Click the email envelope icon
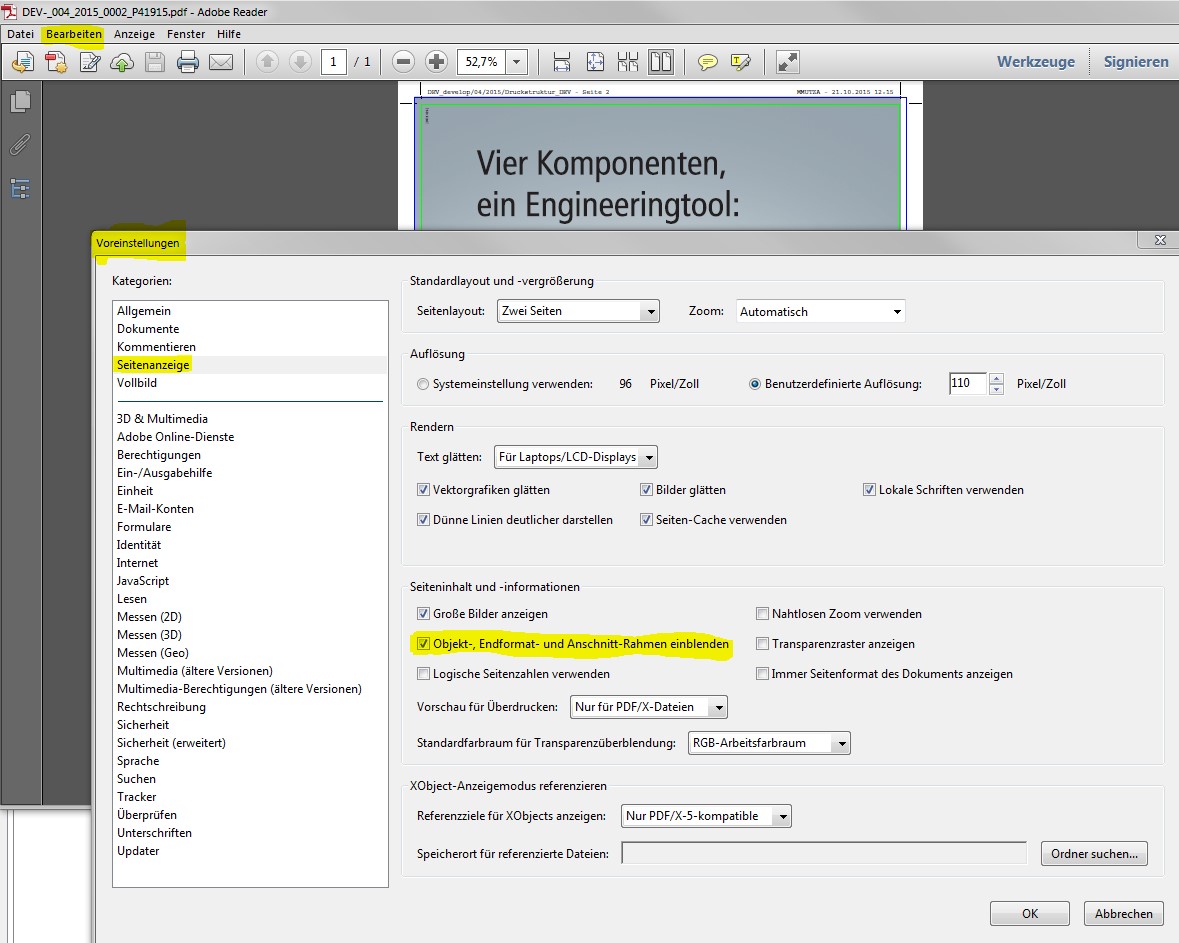This screenshot has width=1179, height=943. tap(221, 62)
